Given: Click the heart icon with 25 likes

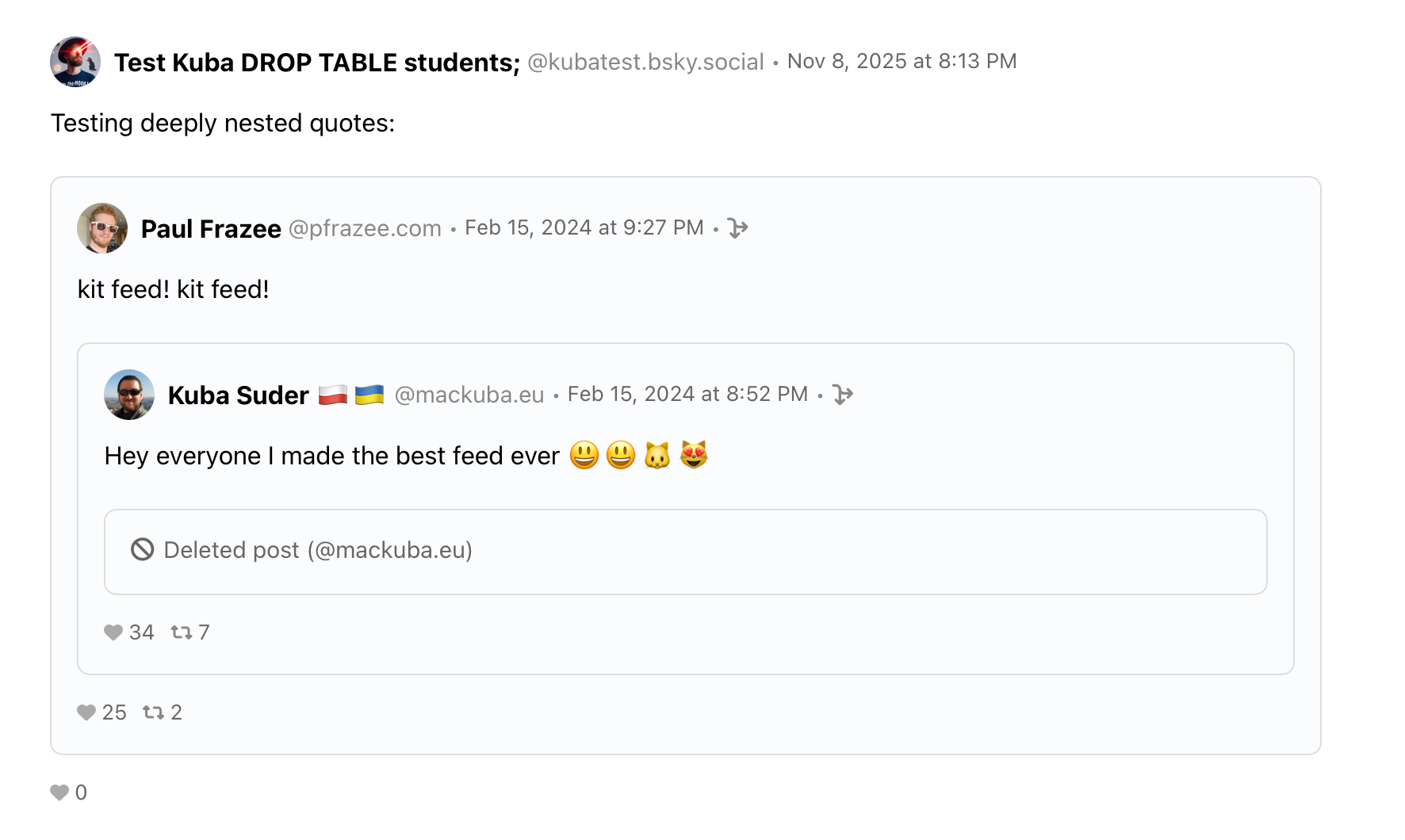Looking at the screenshot, I should (x=86, y=712).
